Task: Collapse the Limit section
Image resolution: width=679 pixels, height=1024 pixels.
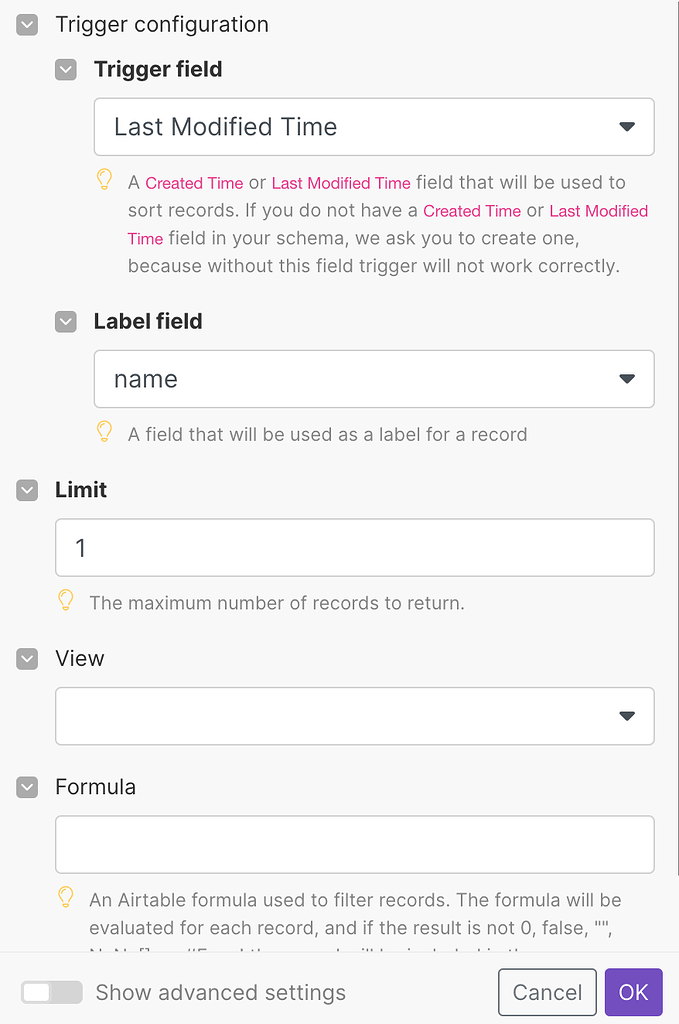Action: point(27,490)
